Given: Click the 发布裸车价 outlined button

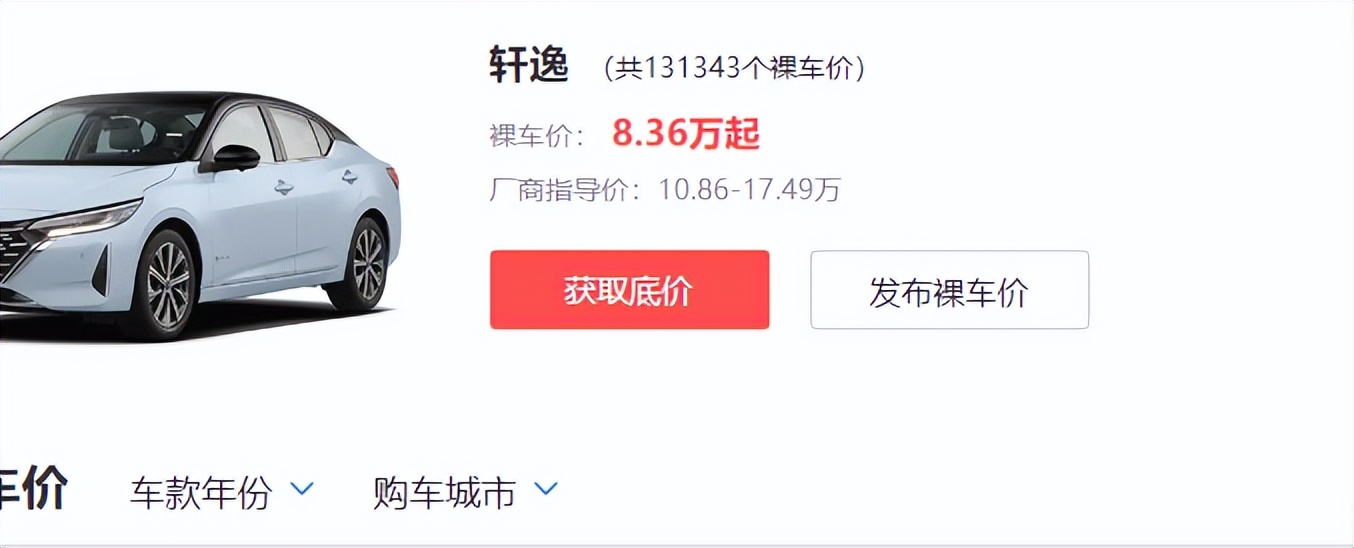Looking at the screenshot, I should point(949,290).
